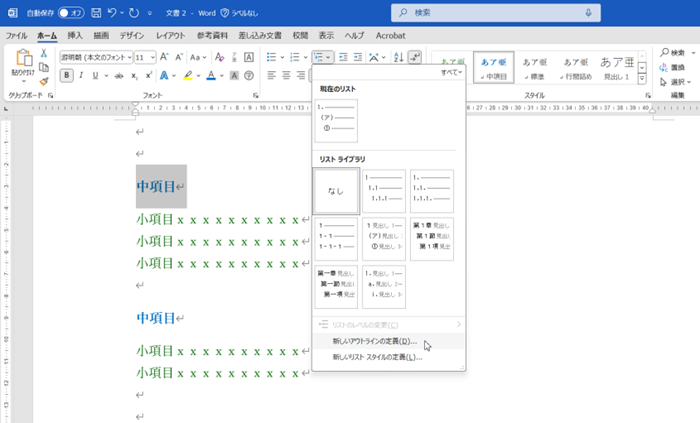Screen dimensions: 700x423
Task: Click the Sort A-Z icon
Action: [x=397, y=57]
